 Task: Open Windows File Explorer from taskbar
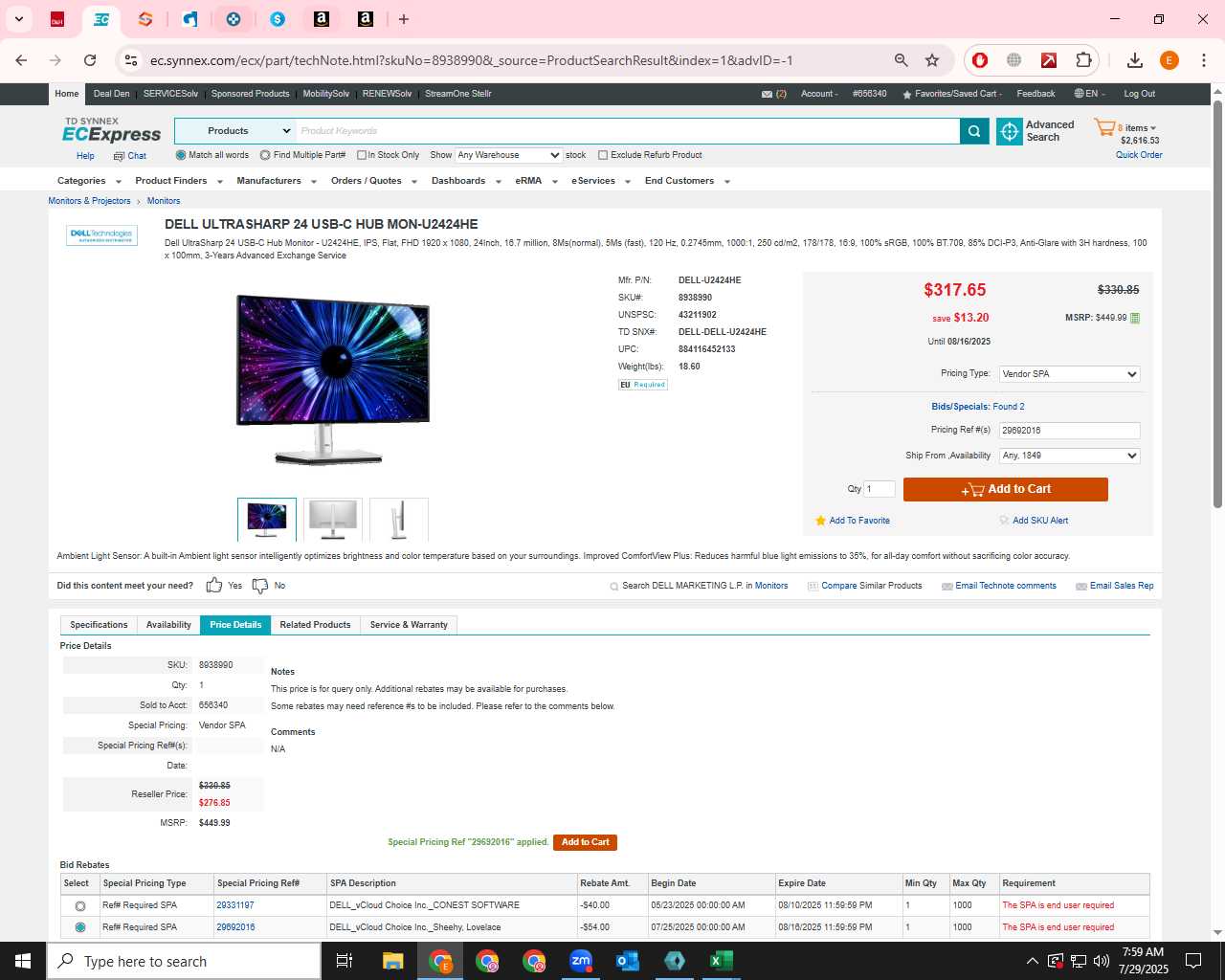(393, 961)
